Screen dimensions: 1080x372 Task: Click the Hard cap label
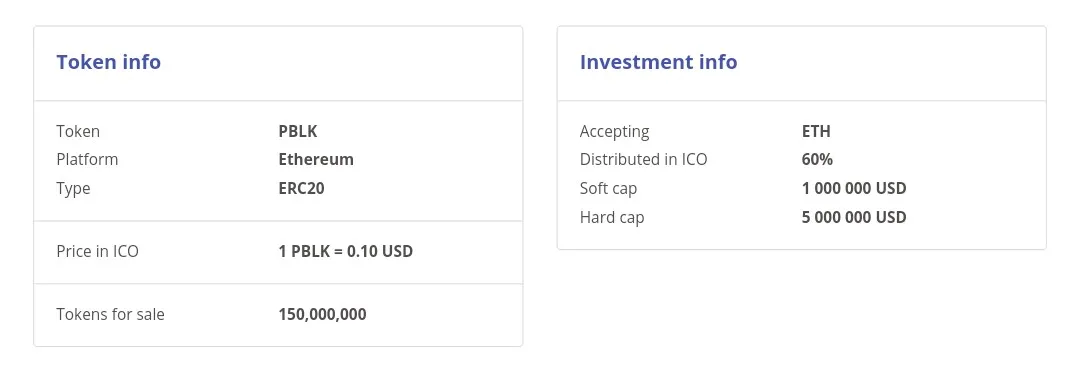(x=612, y=217)
